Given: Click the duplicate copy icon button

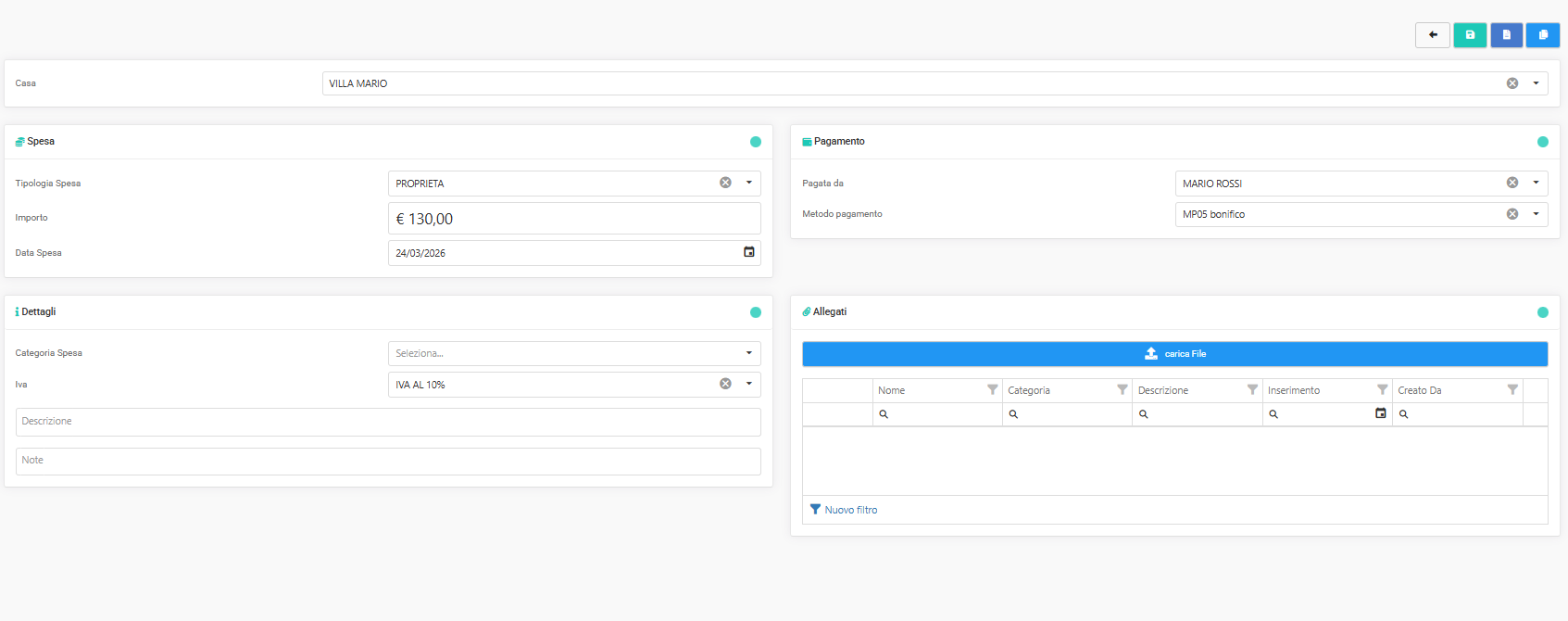Looking at the screenshot, I should 1542,35.
